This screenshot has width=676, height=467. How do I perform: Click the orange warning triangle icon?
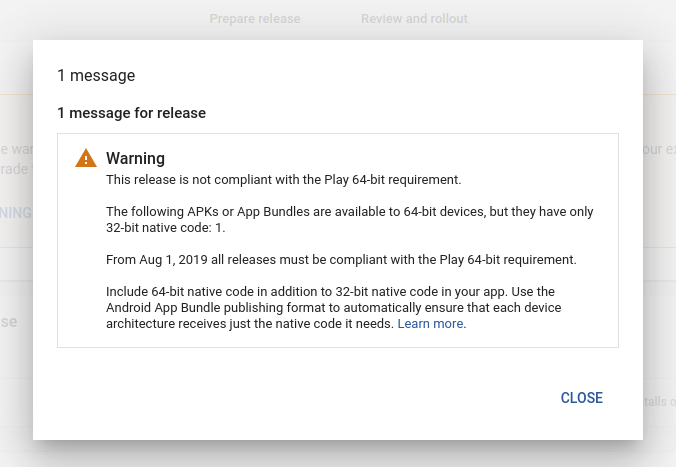[86, 158]
